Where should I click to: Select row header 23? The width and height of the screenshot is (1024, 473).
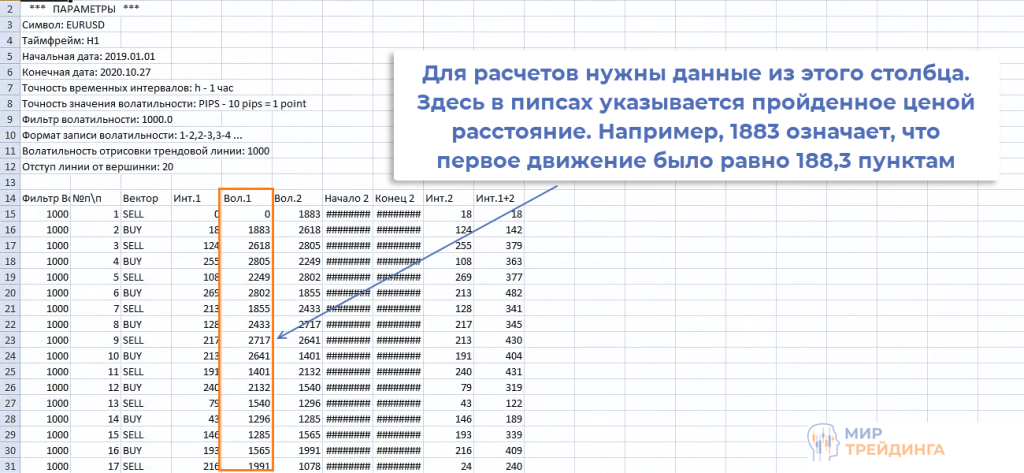pos(10,339)
